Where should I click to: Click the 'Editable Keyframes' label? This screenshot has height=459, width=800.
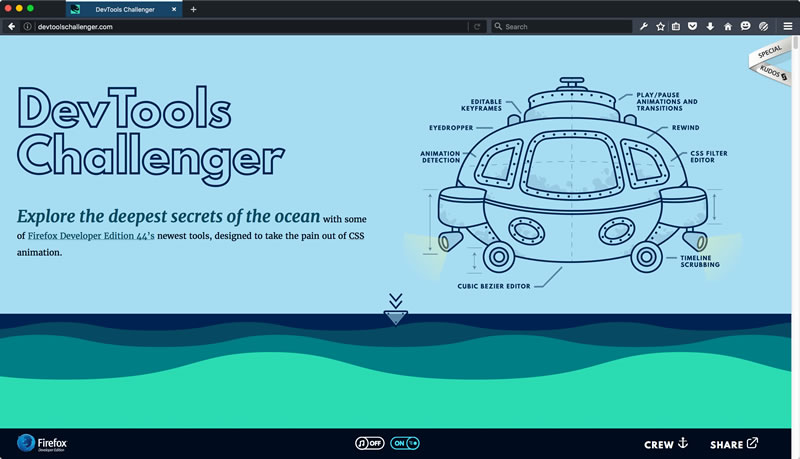pos(482,105)
